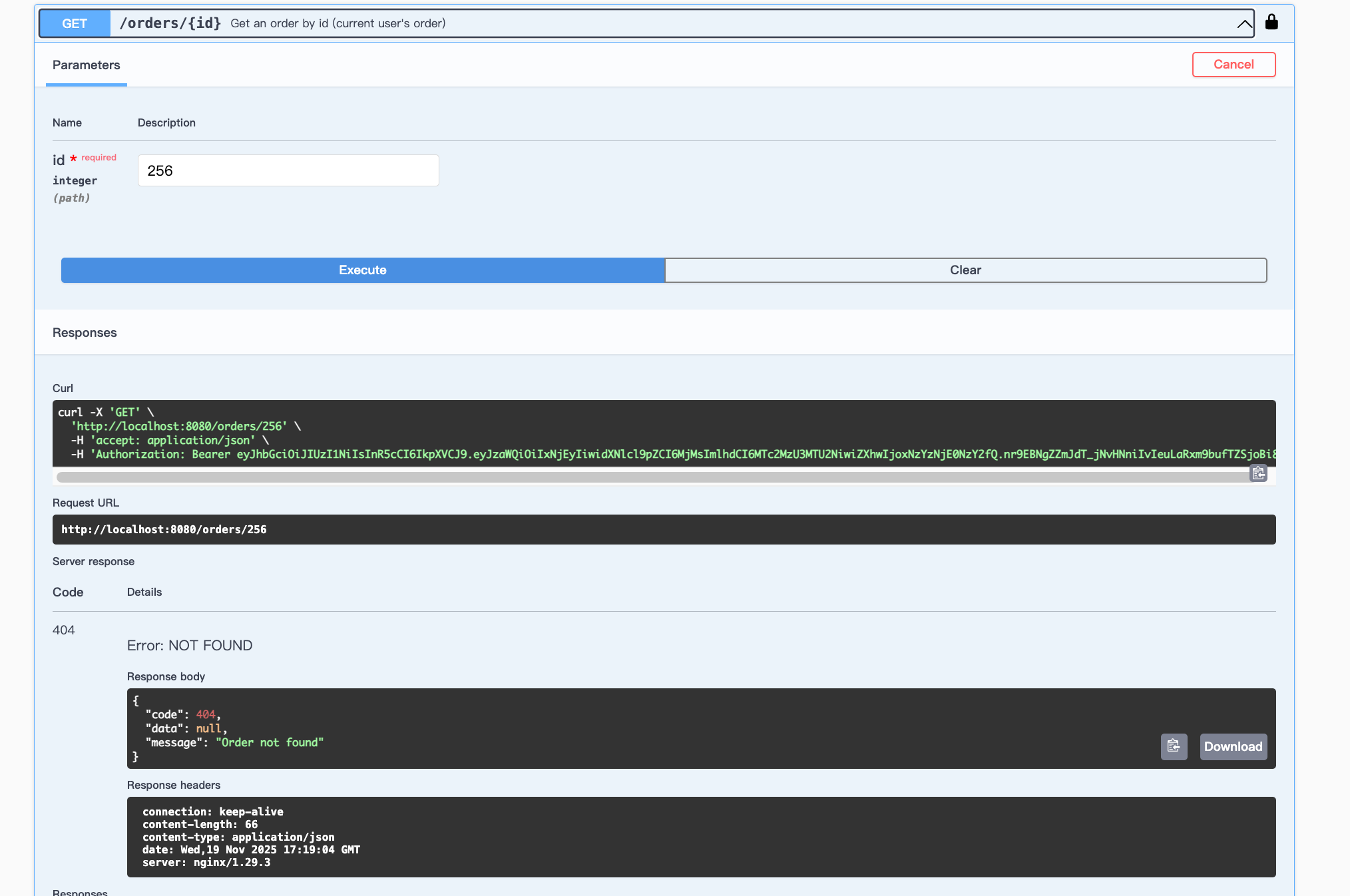Click the "content-length: 66" header line

pyautogui.click(x=200, y=825)
